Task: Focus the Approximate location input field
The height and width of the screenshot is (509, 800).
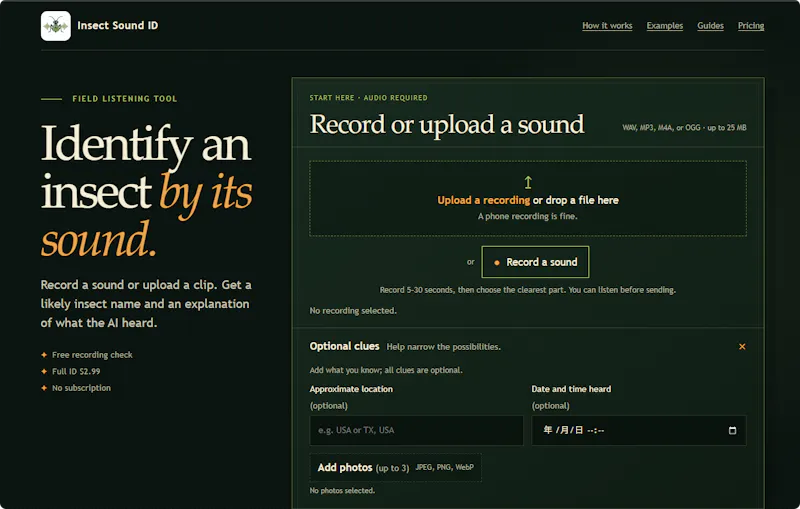Action: click(x=416, y=430)
